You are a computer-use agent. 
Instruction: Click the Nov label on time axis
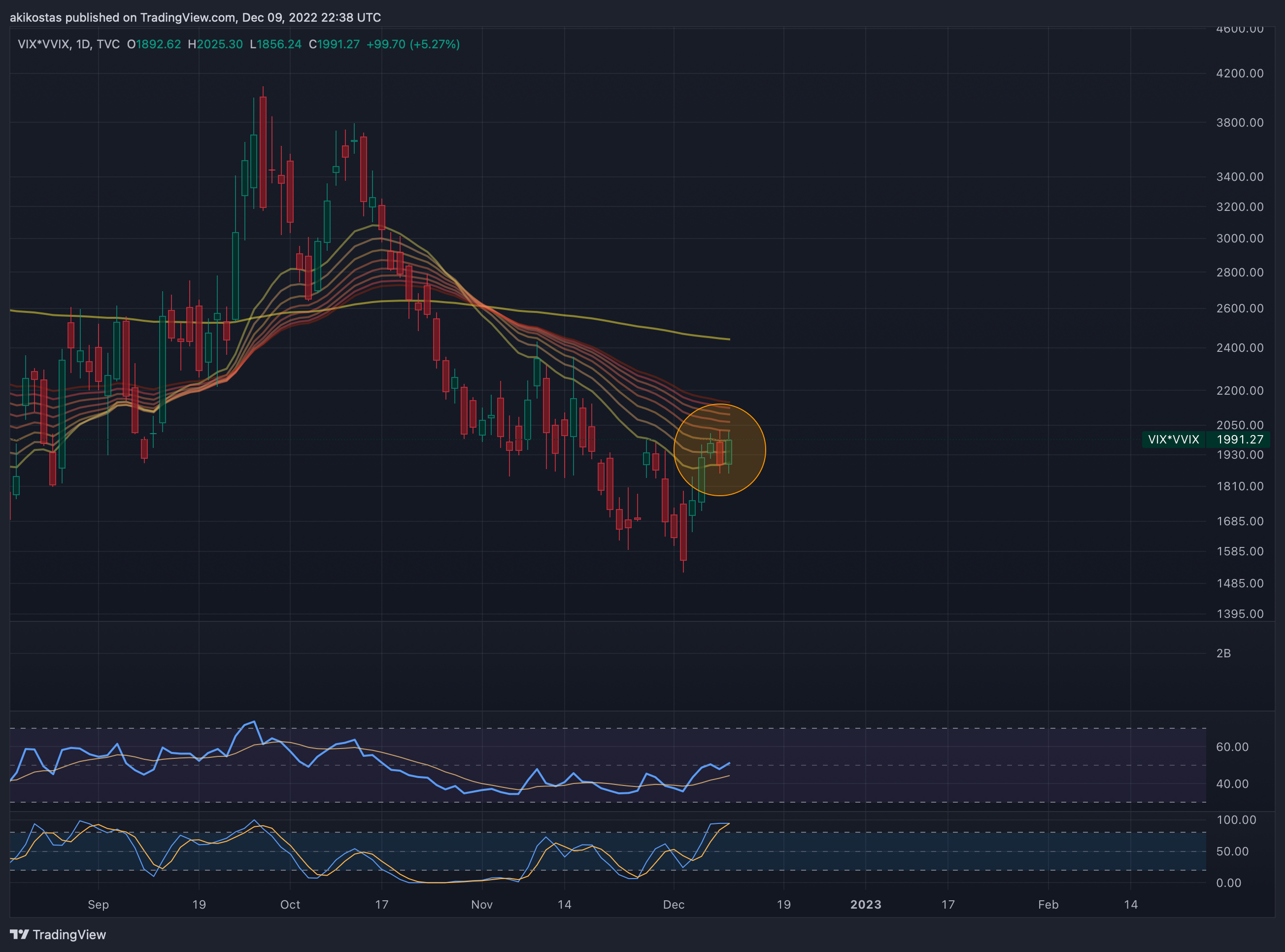(482, 904)
